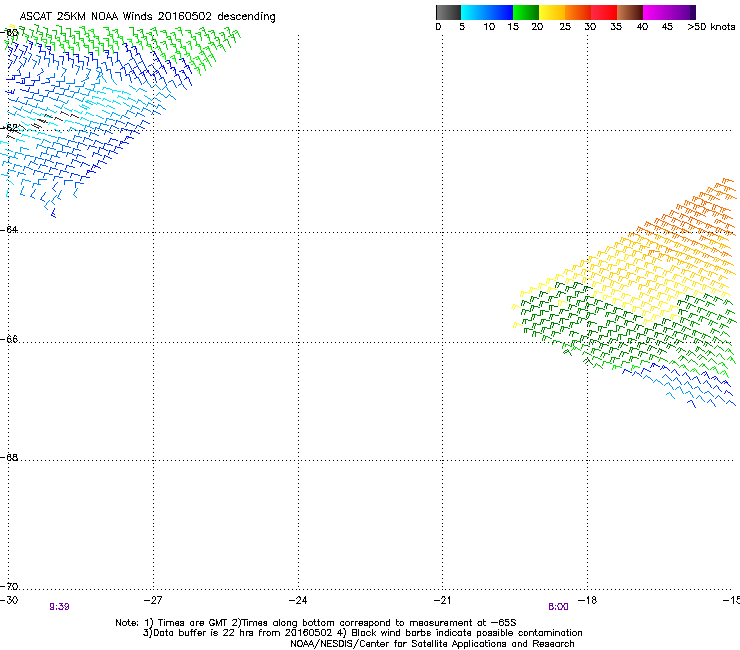
Task: Click the "40" label under the color bar
Action: click(x=642, y=27)
